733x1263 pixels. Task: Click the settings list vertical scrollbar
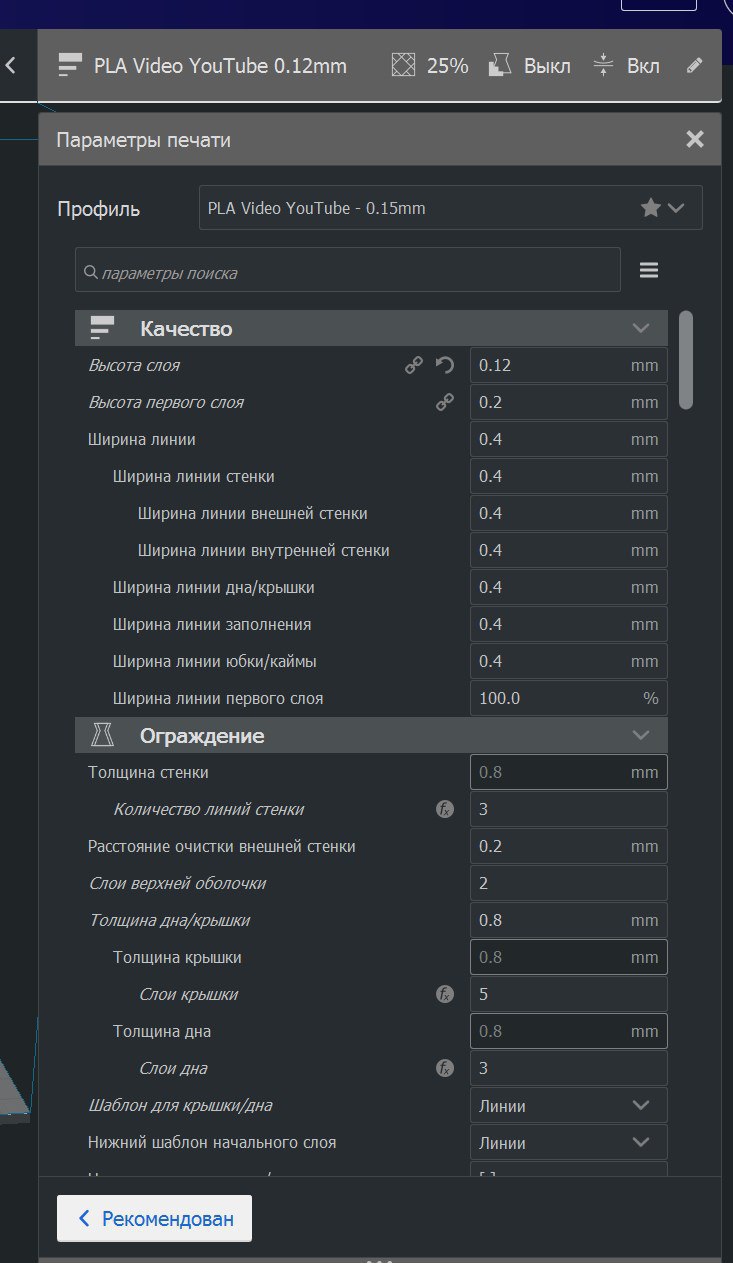685,360
